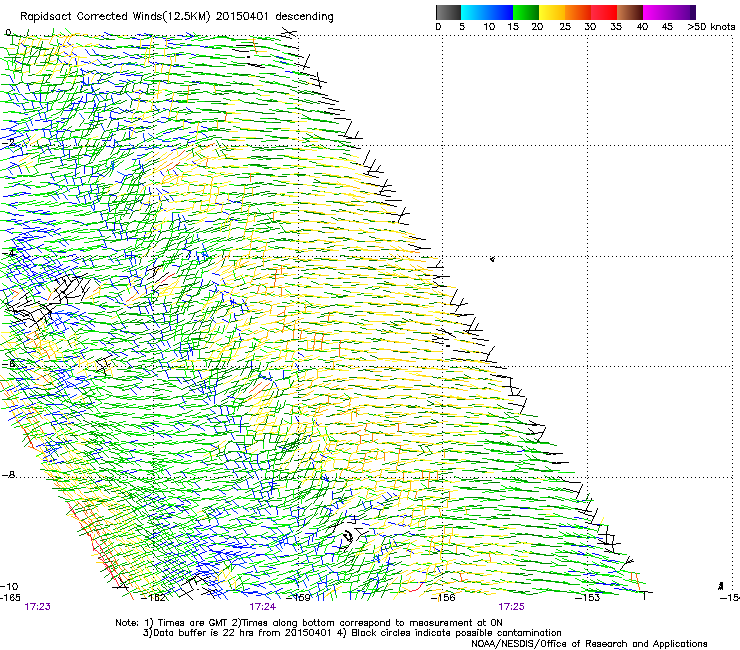Click the latitude label '-8'

(9, 475)
